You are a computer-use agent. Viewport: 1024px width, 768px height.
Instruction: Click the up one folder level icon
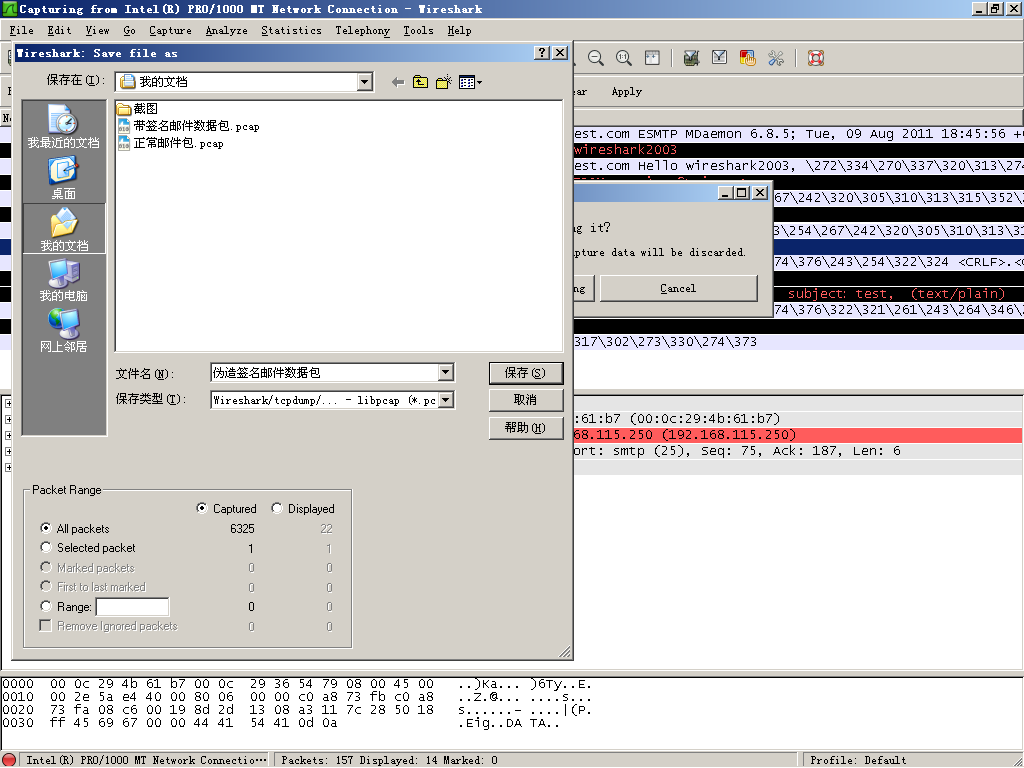click(x=421, y=82)
